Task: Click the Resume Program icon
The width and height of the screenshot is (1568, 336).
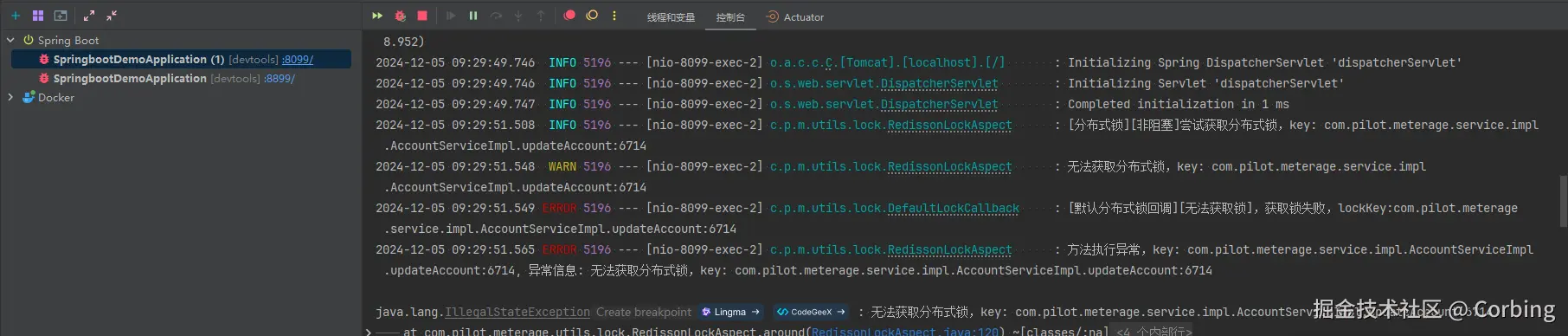Action: [x=451, y=16]
